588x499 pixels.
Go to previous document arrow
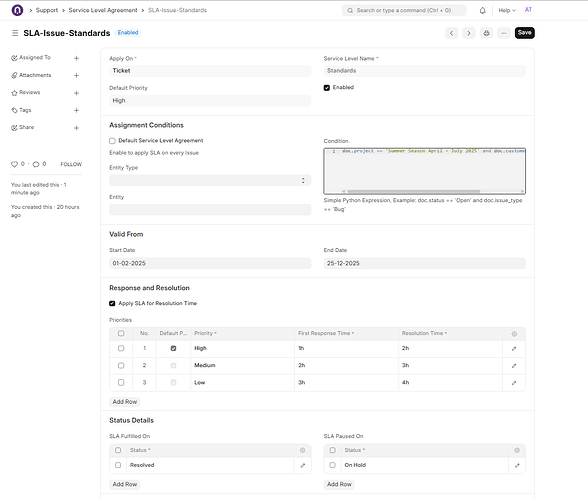click(x=452, y=33)
